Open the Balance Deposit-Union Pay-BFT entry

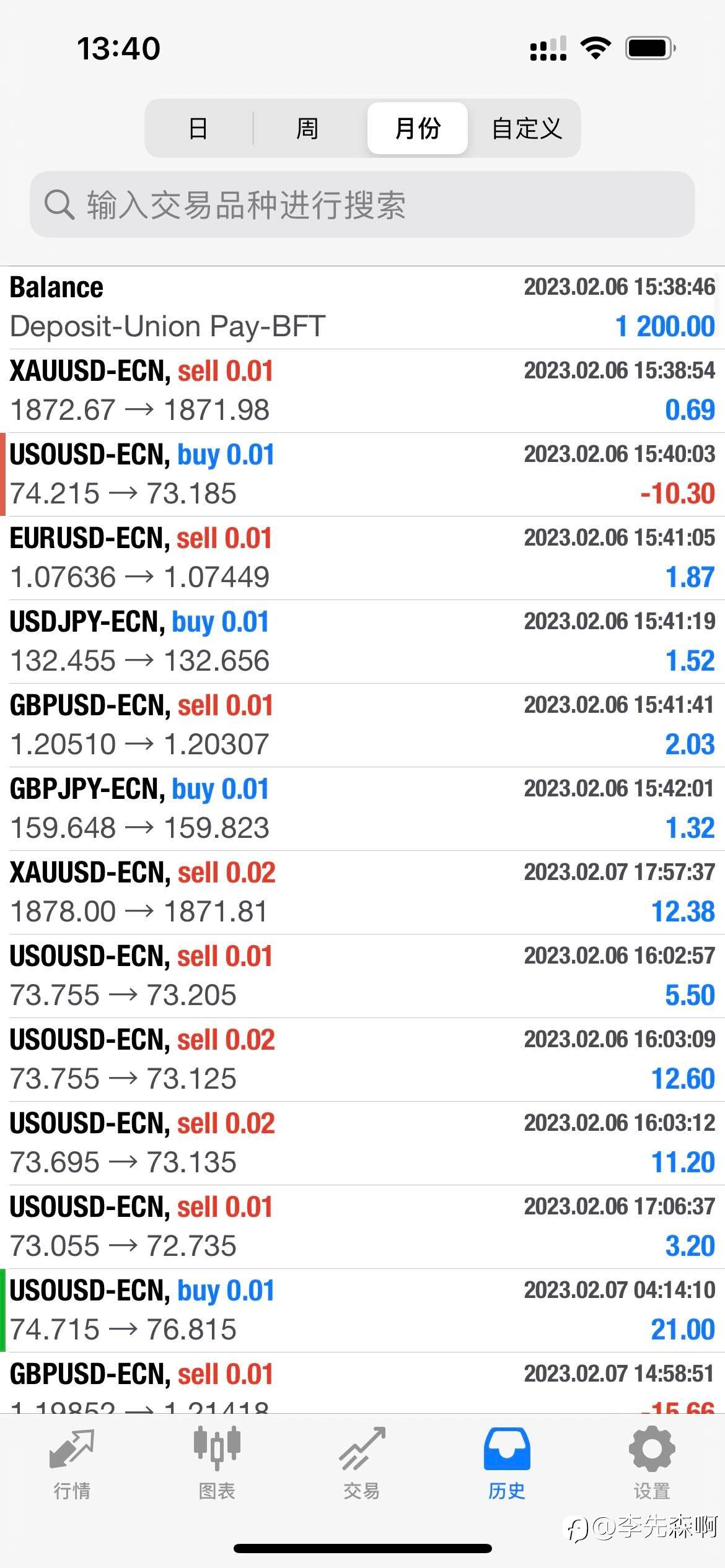(362, 307)
